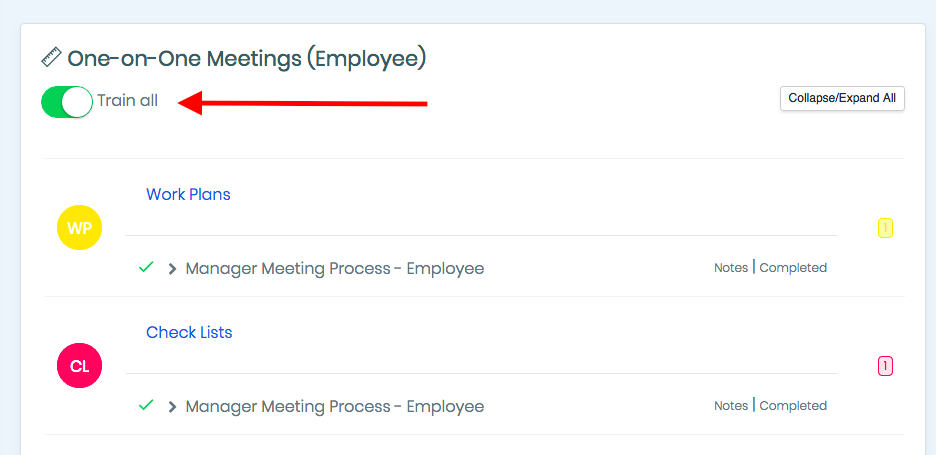Expand chevron for Manager Meeting Process under Check Lists
This screenshot has height=455, width=936.
[173, 407]
